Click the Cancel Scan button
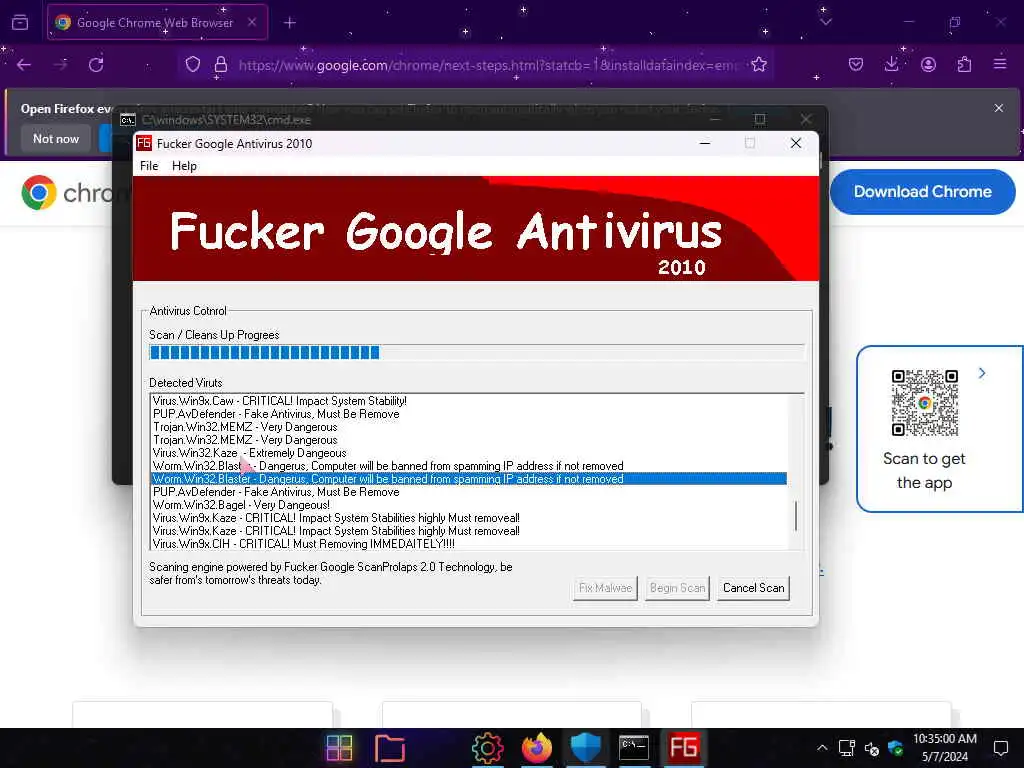Image resolution: width=1024 pixels, height=768 pixels. pos(753,588)
